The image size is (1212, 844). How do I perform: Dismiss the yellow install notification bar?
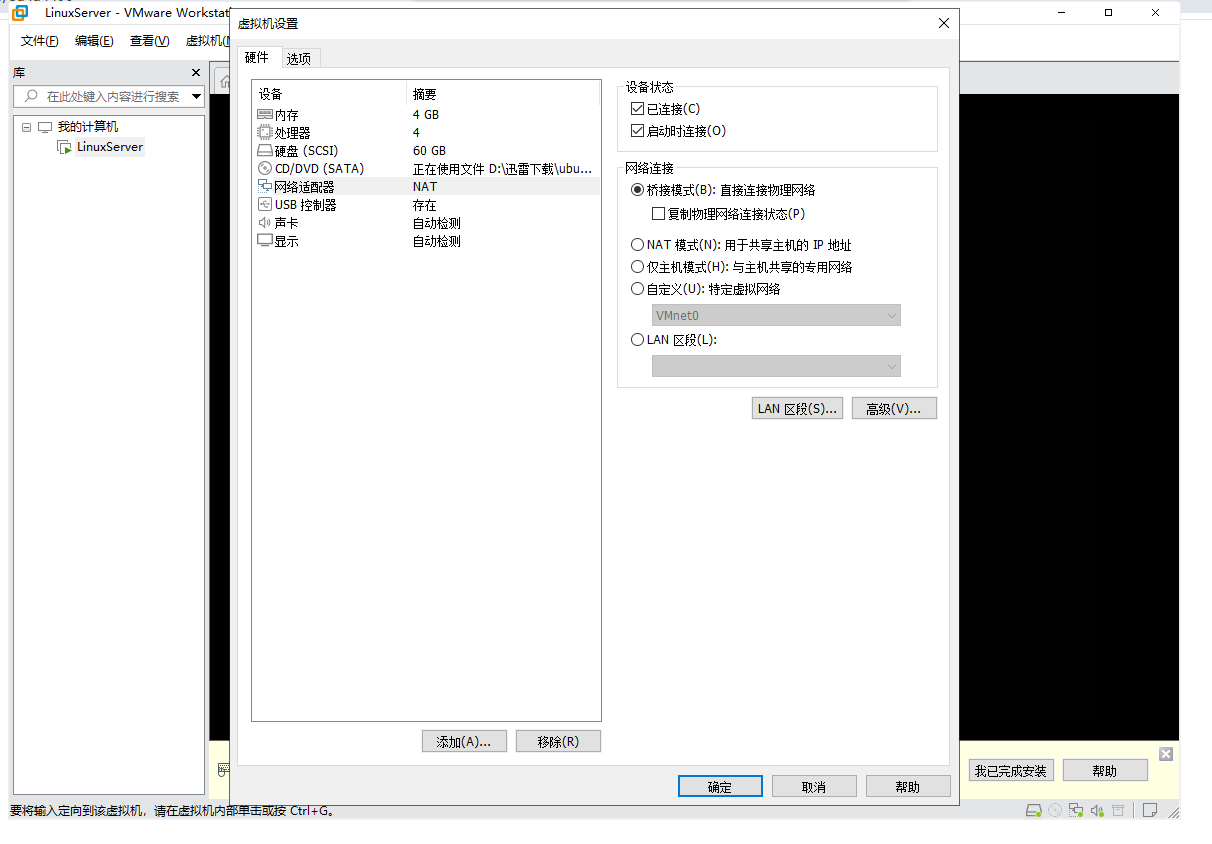click(x=1165, y=753)
